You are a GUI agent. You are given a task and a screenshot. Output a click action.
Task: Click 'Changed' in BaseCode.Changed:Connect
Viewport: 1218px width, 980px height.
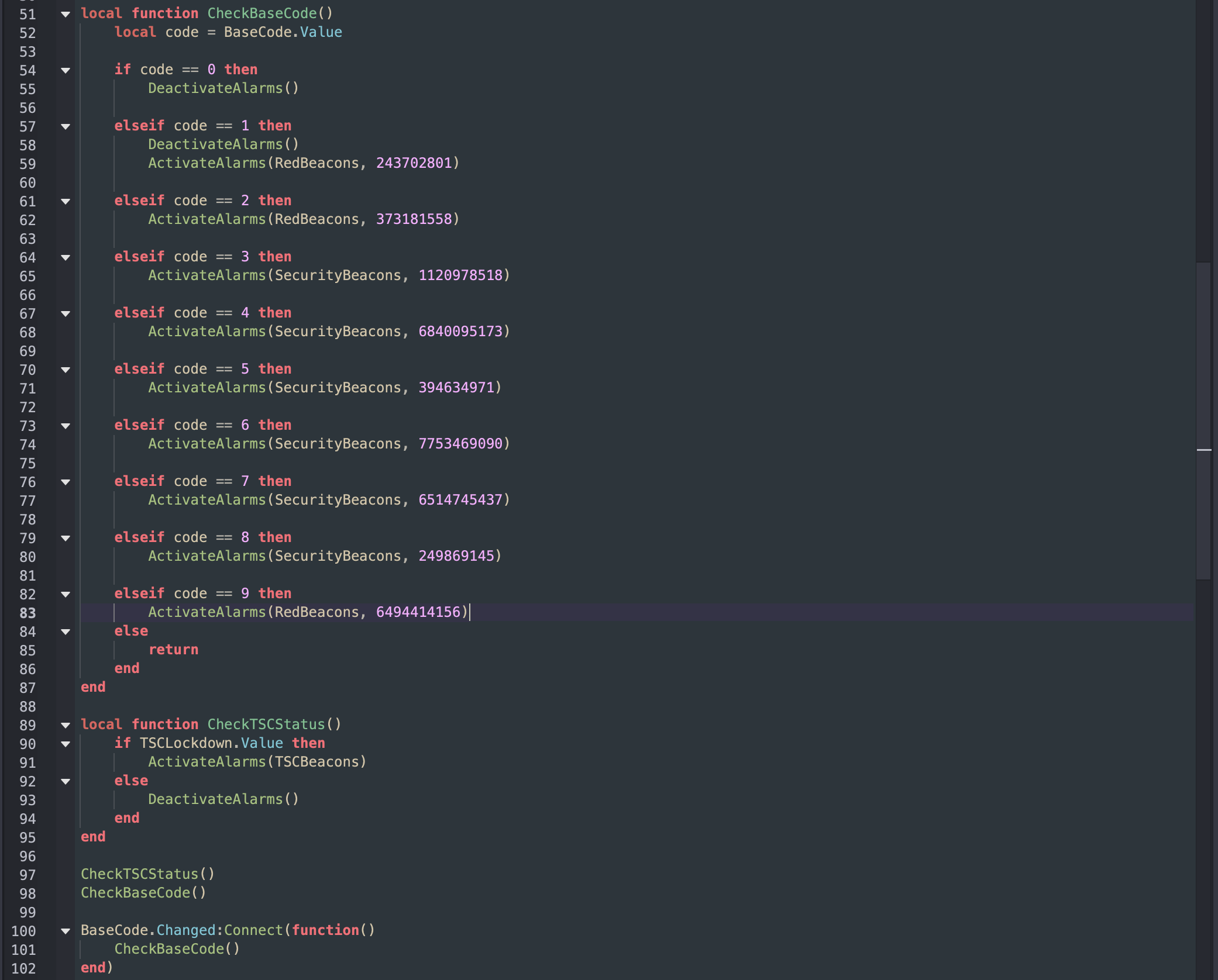pyautogui.click(x=186, y=930)
